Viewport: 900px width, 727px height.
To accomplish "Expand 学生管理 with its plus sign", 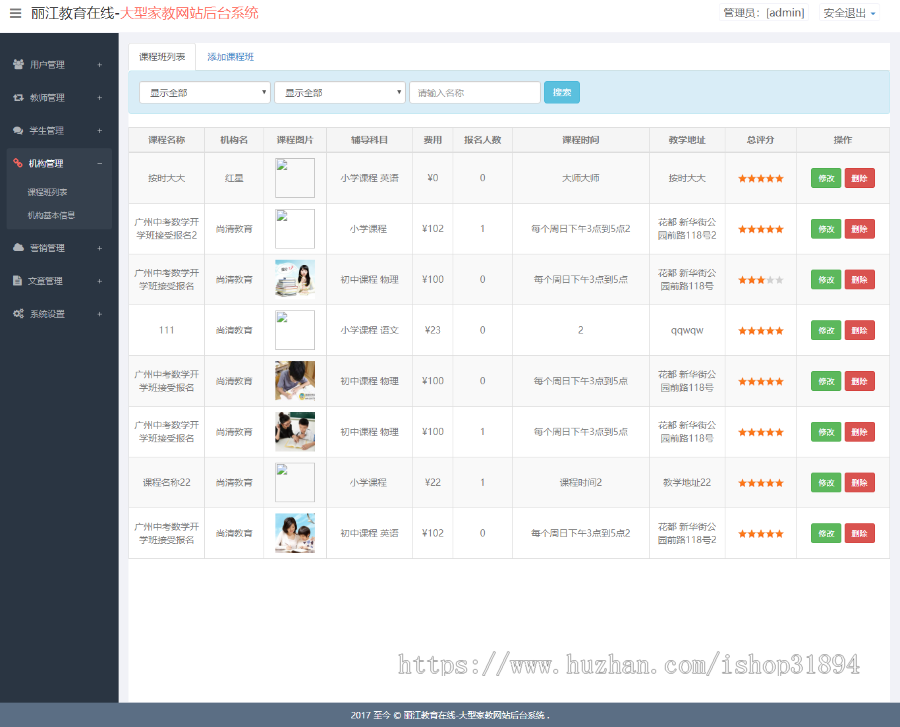I will (100, 131).
